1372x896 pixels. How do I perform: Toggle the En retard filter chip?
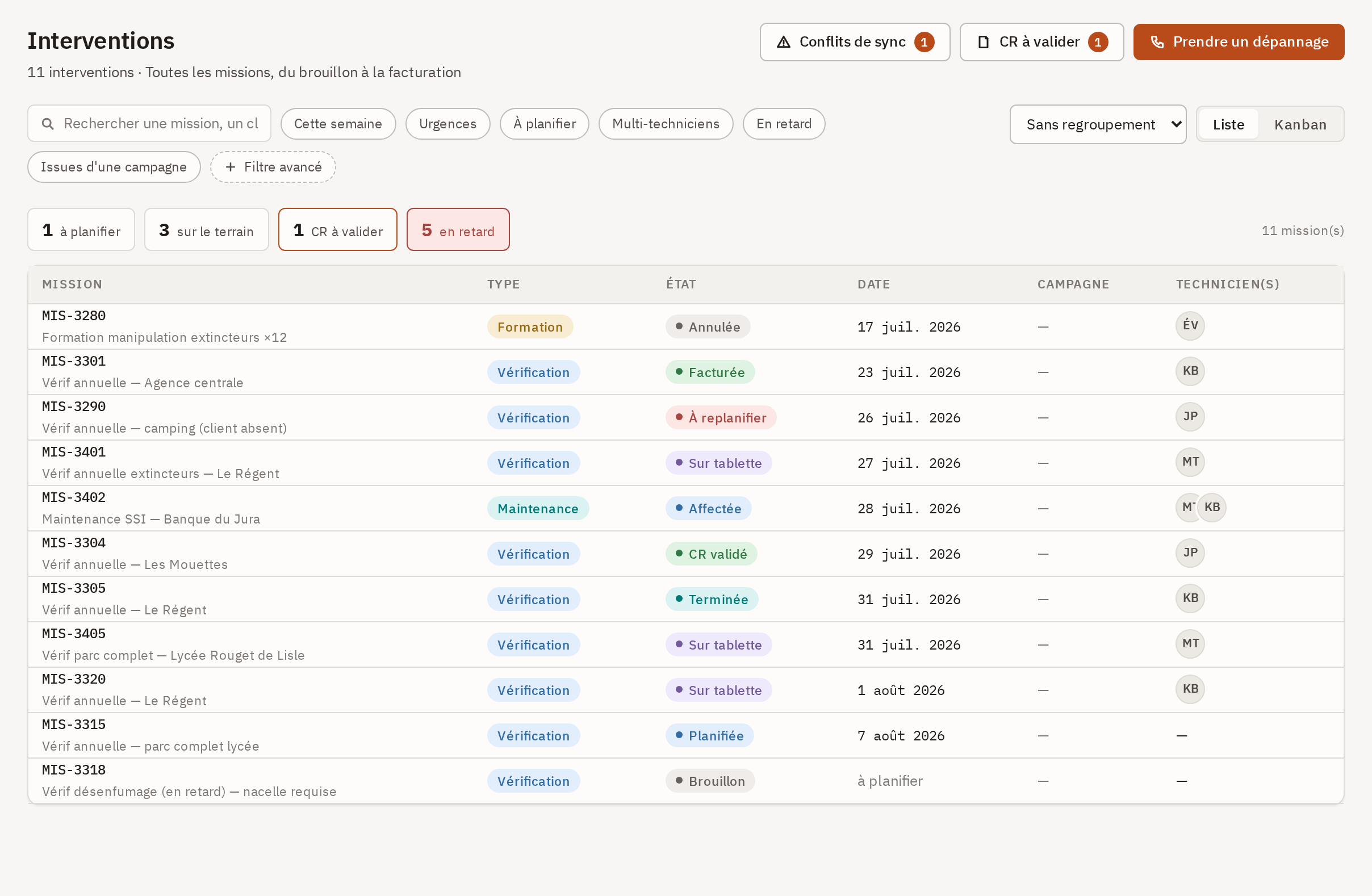[x=784, y=124]
